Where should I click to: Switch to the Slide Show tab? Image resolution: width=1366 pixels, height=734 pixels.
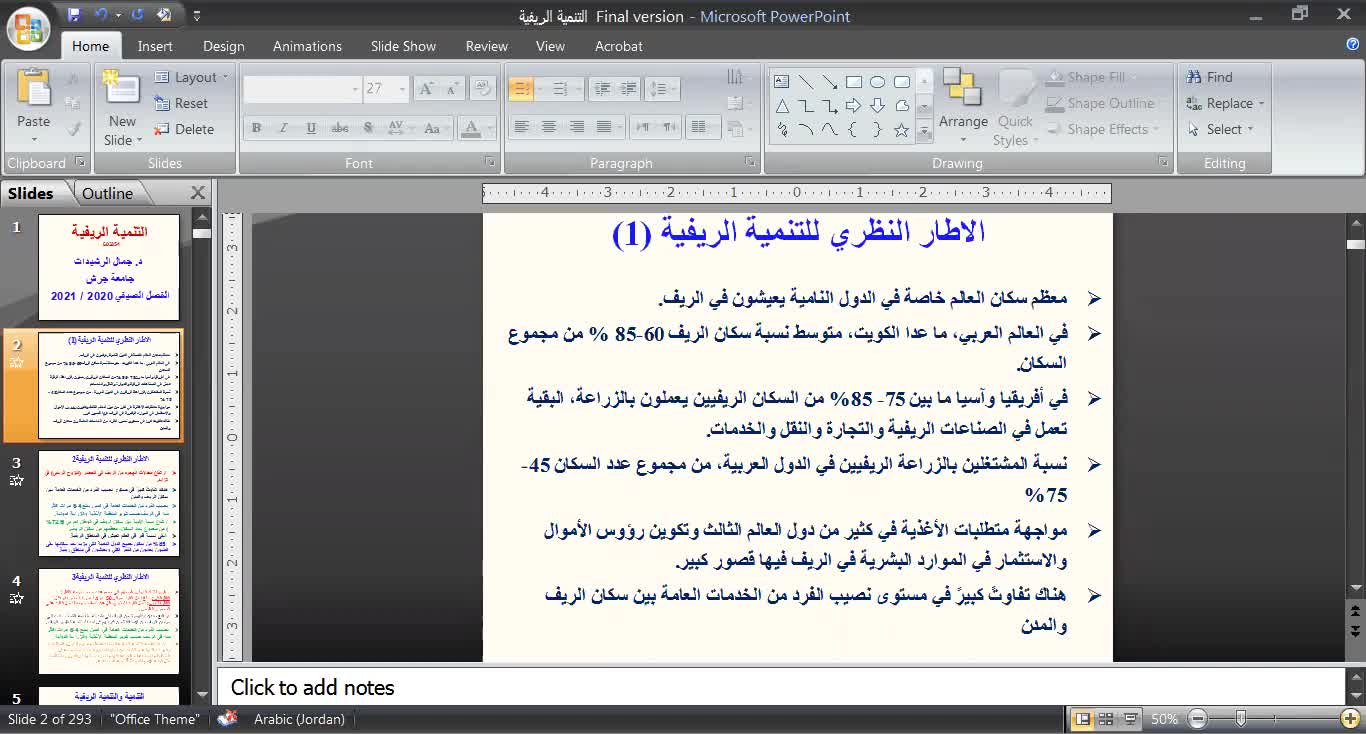pos(403,46)
